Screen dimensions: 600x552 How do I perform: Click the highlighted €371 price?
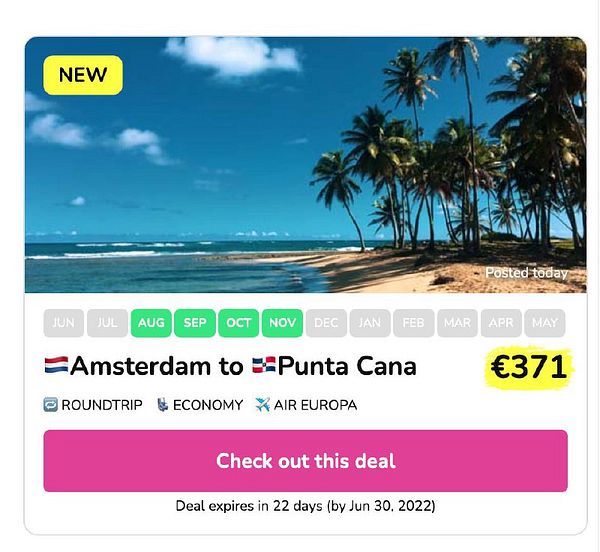529,367
